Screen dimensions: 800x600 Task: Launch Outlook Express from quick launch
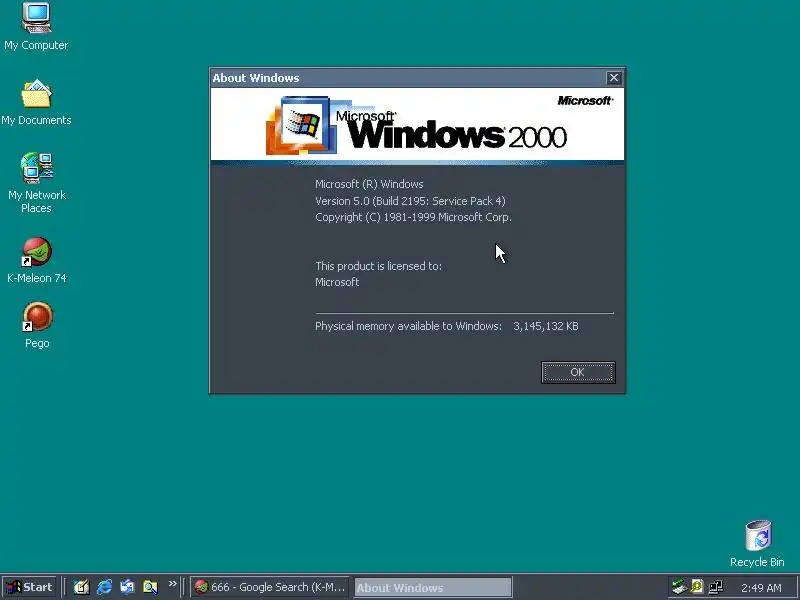click(127, 587)
